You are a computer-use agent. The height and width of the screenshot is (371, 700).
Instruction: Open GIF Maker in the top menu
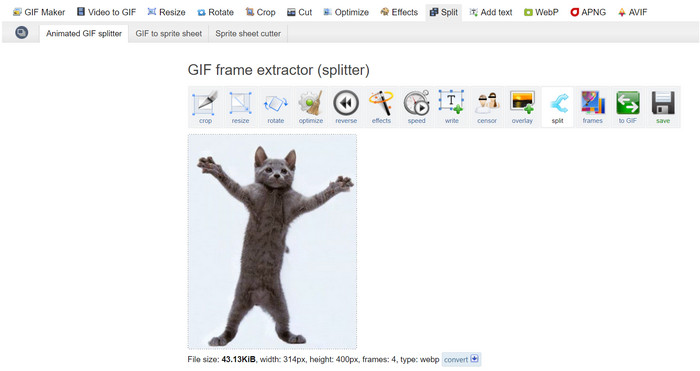pos(39,12)
